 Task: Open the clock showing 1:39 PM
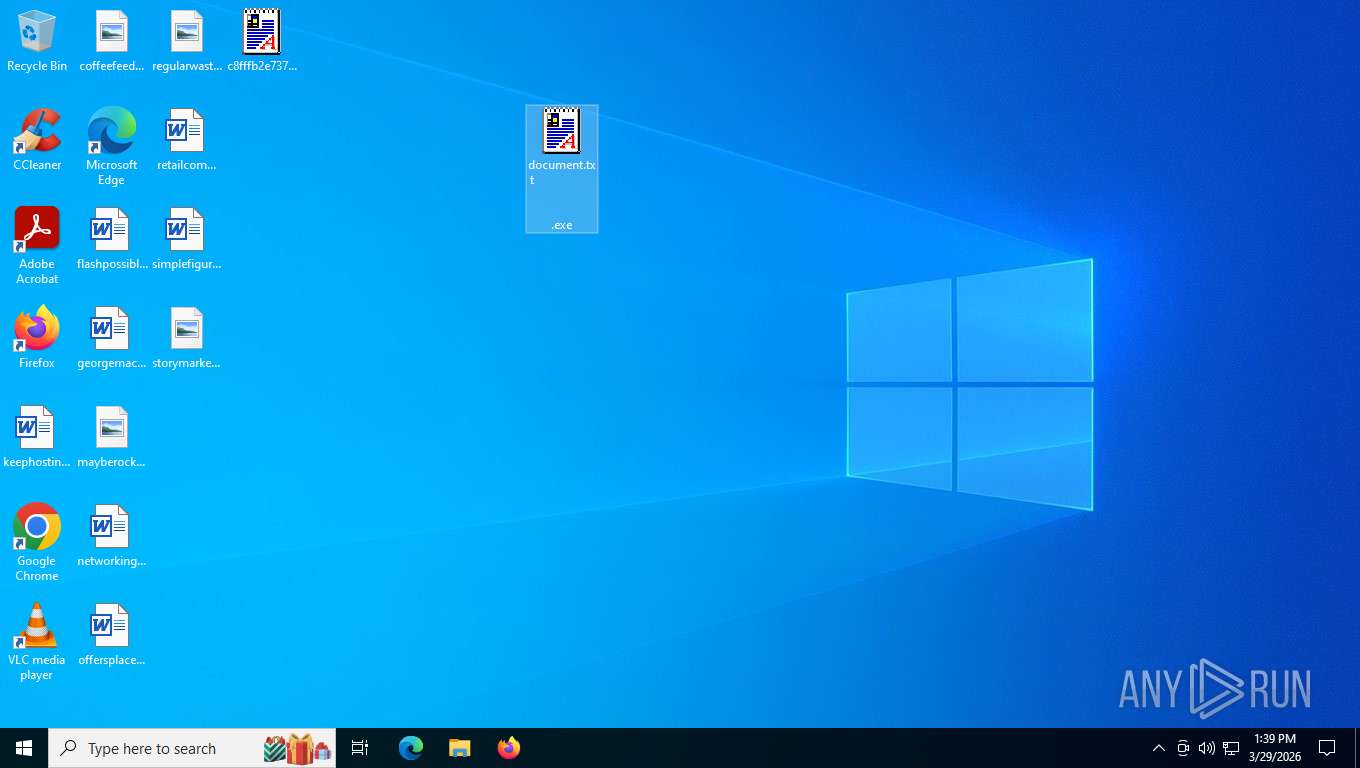[x=1275, y=748]
